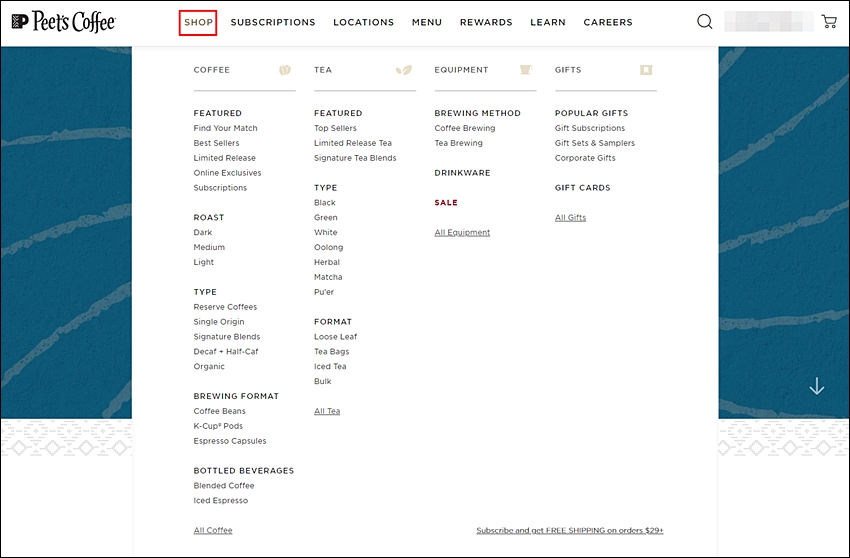Open Signature Tea Blends

355,158
